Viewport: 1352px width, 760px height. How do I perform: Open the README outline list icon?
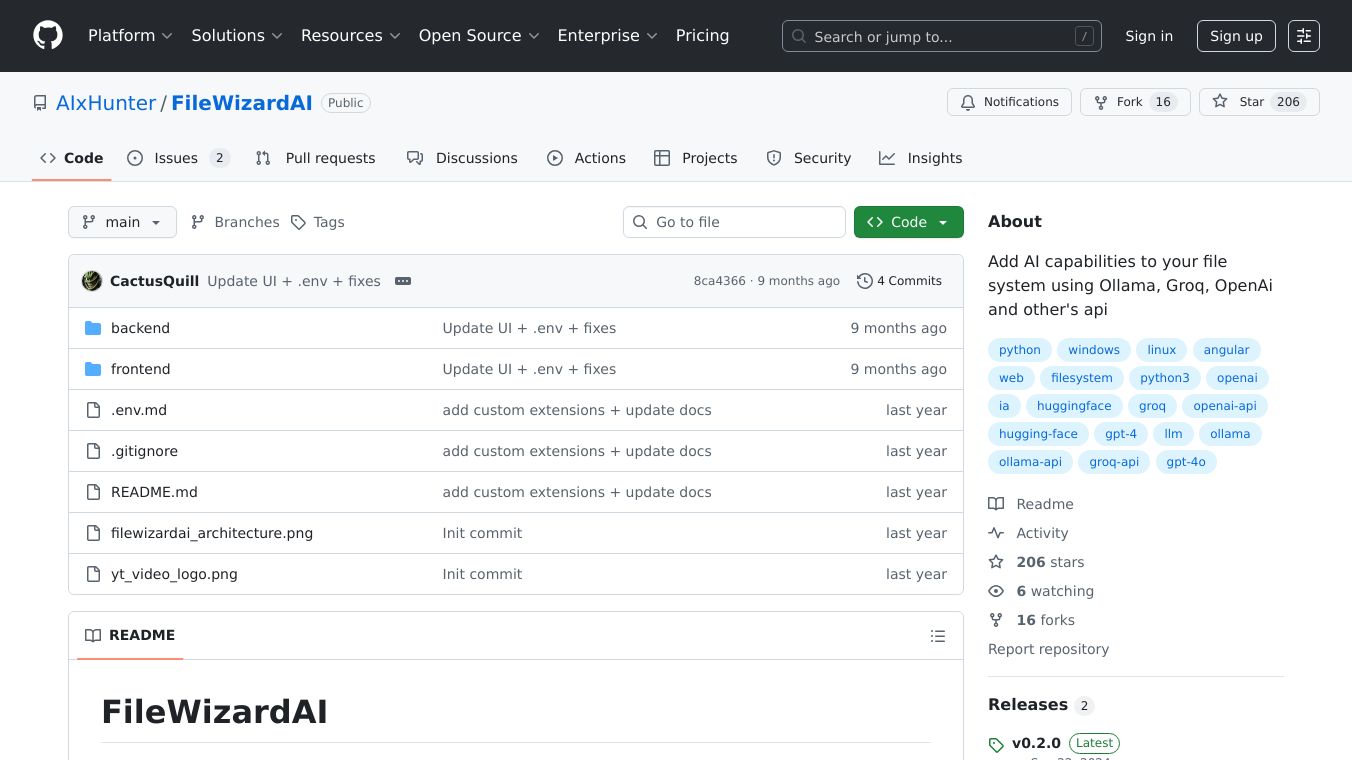[937, 636]
